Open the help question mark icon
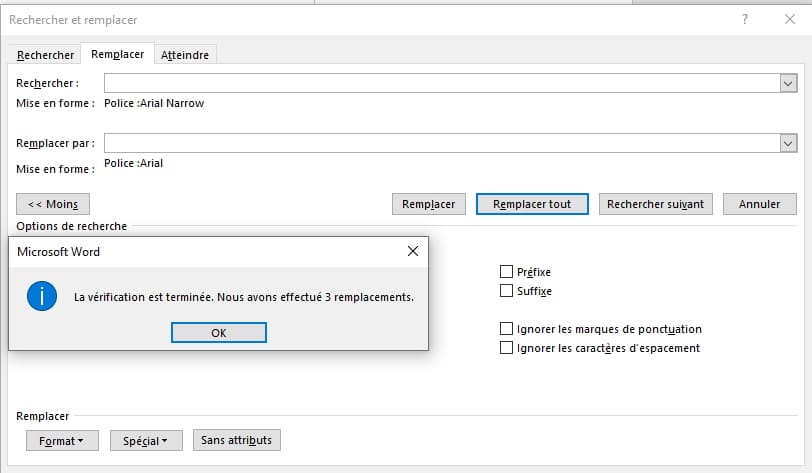 [x=744, y=19]
